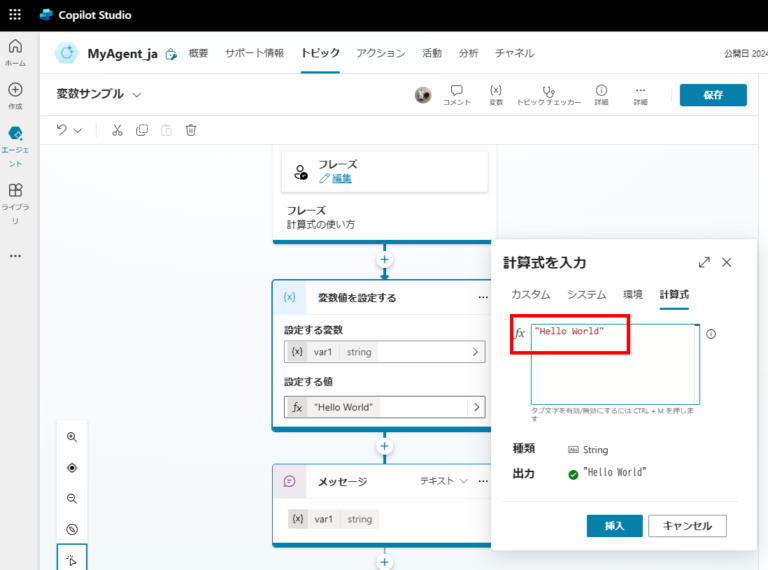Switch to the システム tab

point(586,294)
